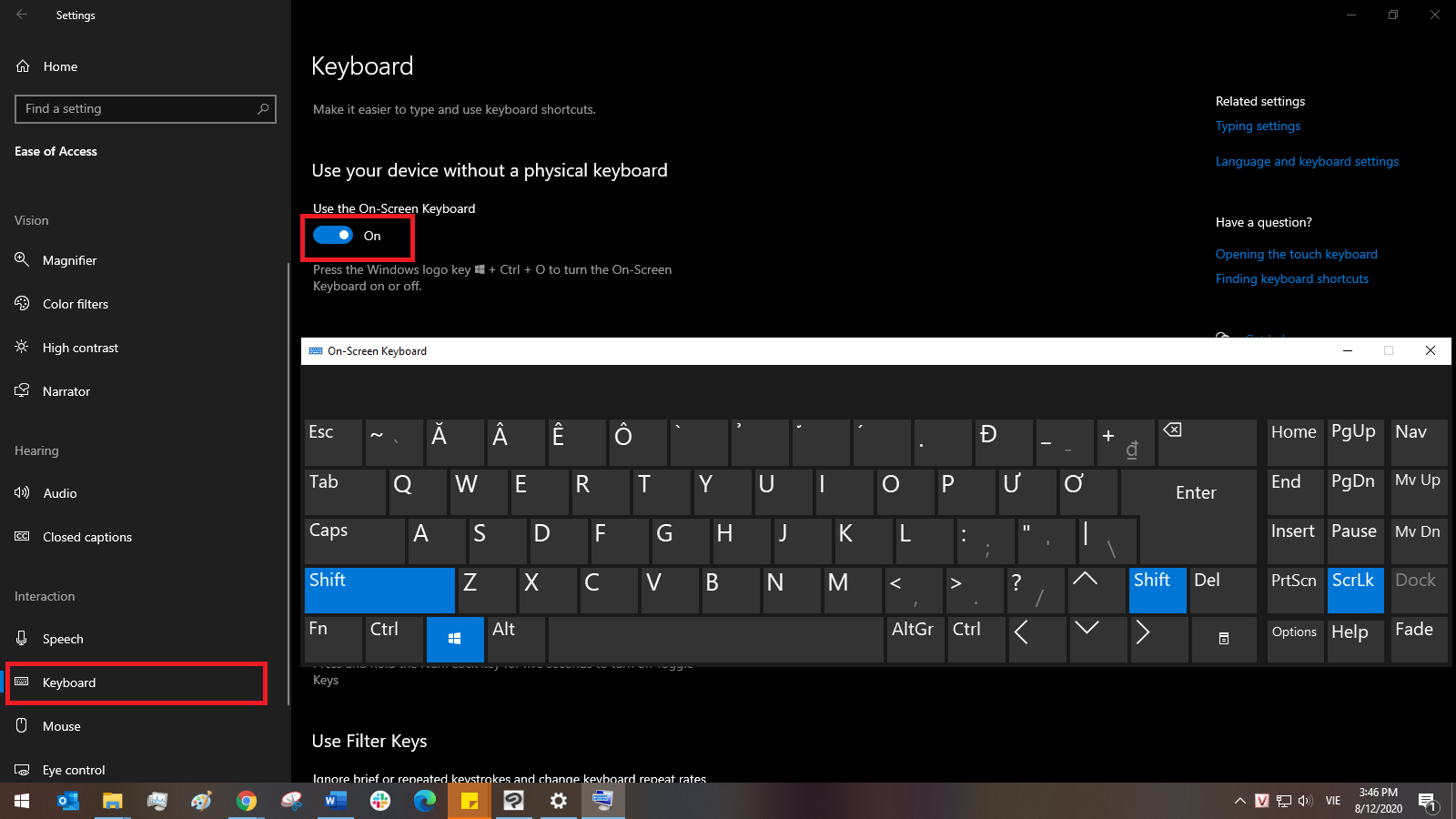This screenshot has width=1456, height=819.
Task: Open Paint from the taskbar
Action: [201, 801]
